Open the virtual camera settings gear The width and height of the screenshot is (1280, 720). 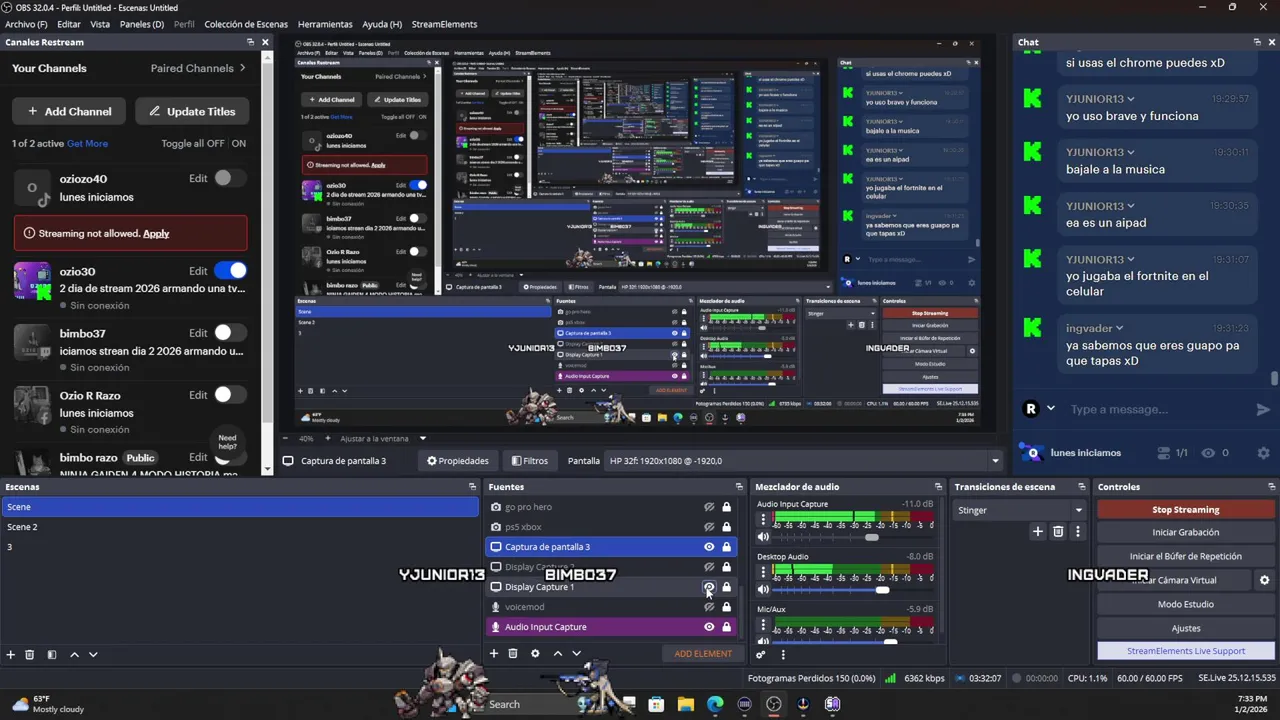[1264, 580]
